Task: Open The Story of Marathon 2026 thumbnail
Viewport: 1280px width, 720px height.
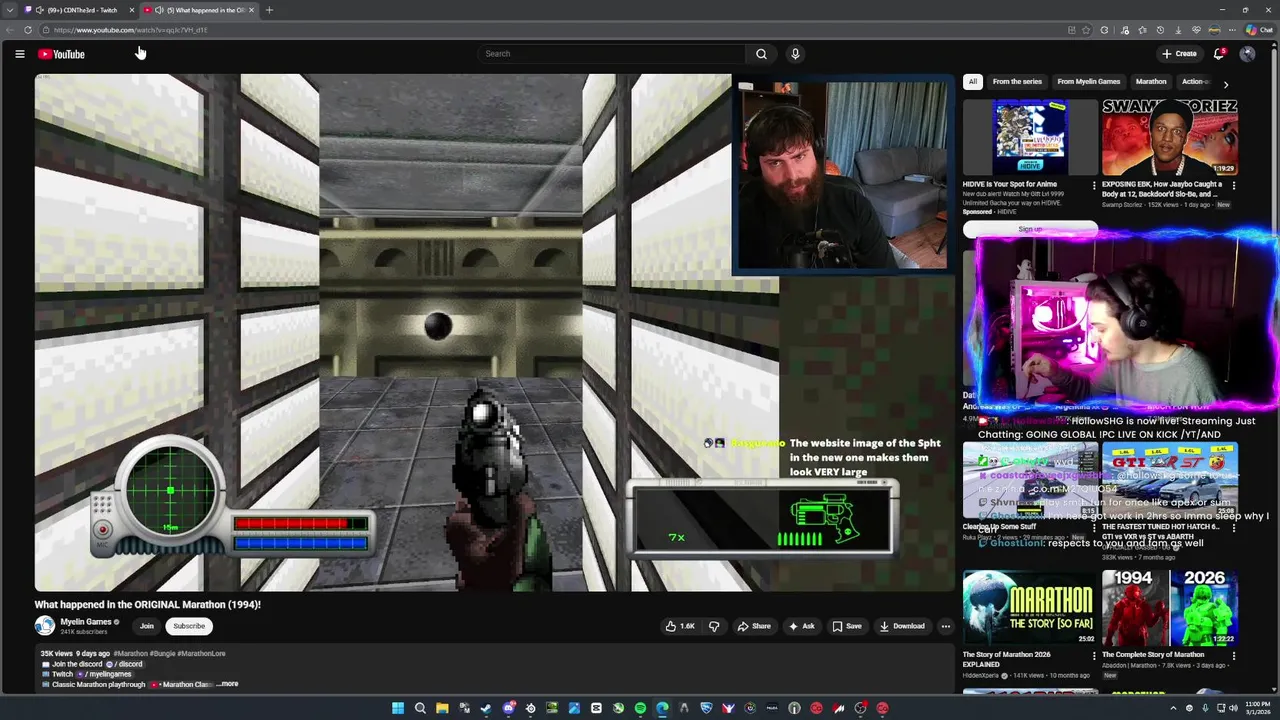Action: pyautogui.click(x=1030, y=607)
